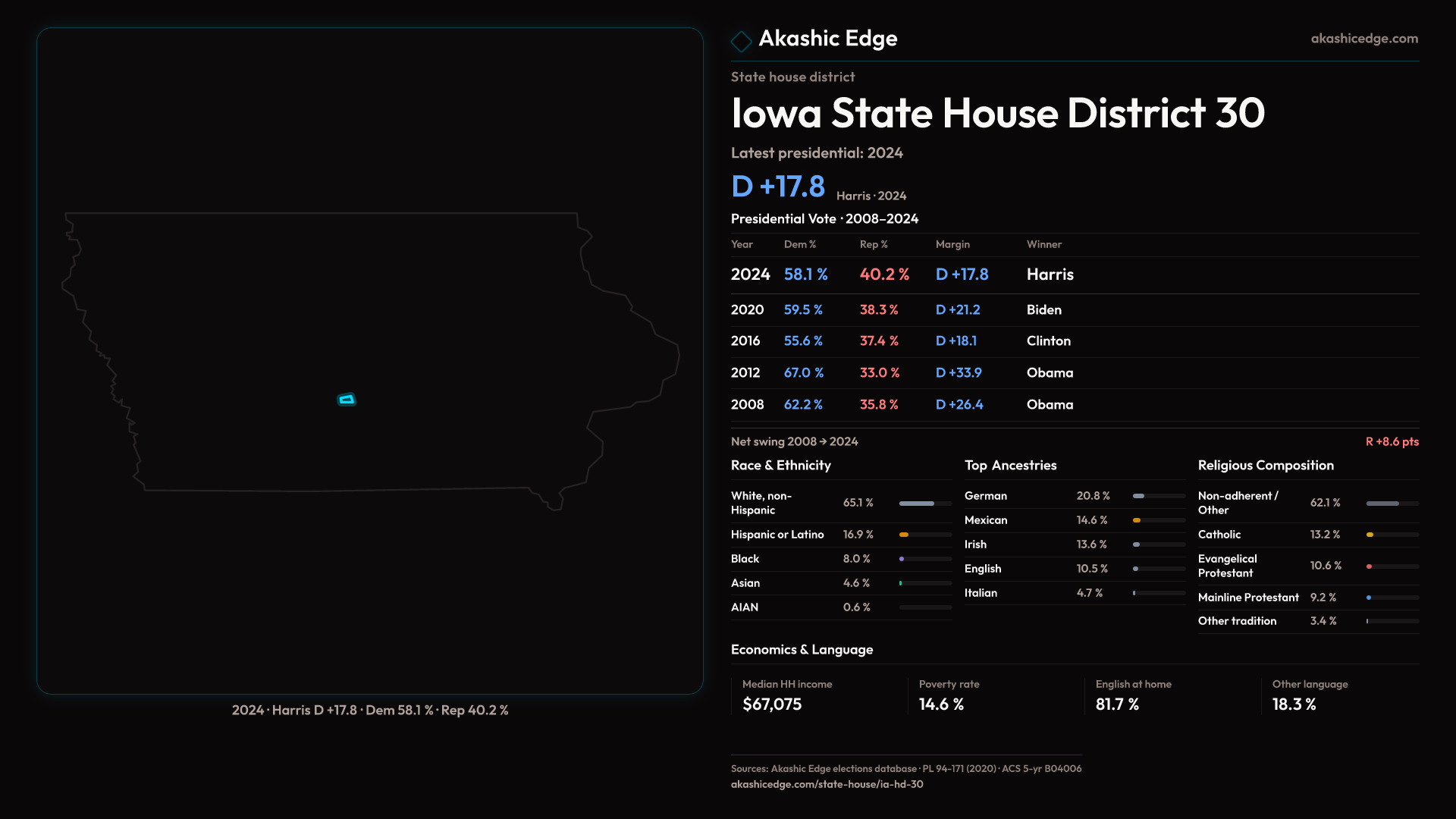The height and width of the screenshot is (819, 1456).
Task: Click the Margin column header
Action: 952,244
